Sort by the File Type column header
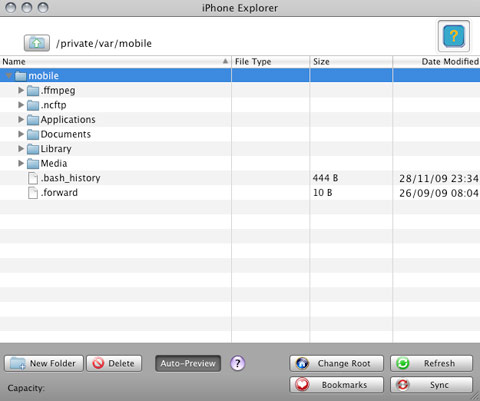The image size is (480, 401). pos(270,62)
